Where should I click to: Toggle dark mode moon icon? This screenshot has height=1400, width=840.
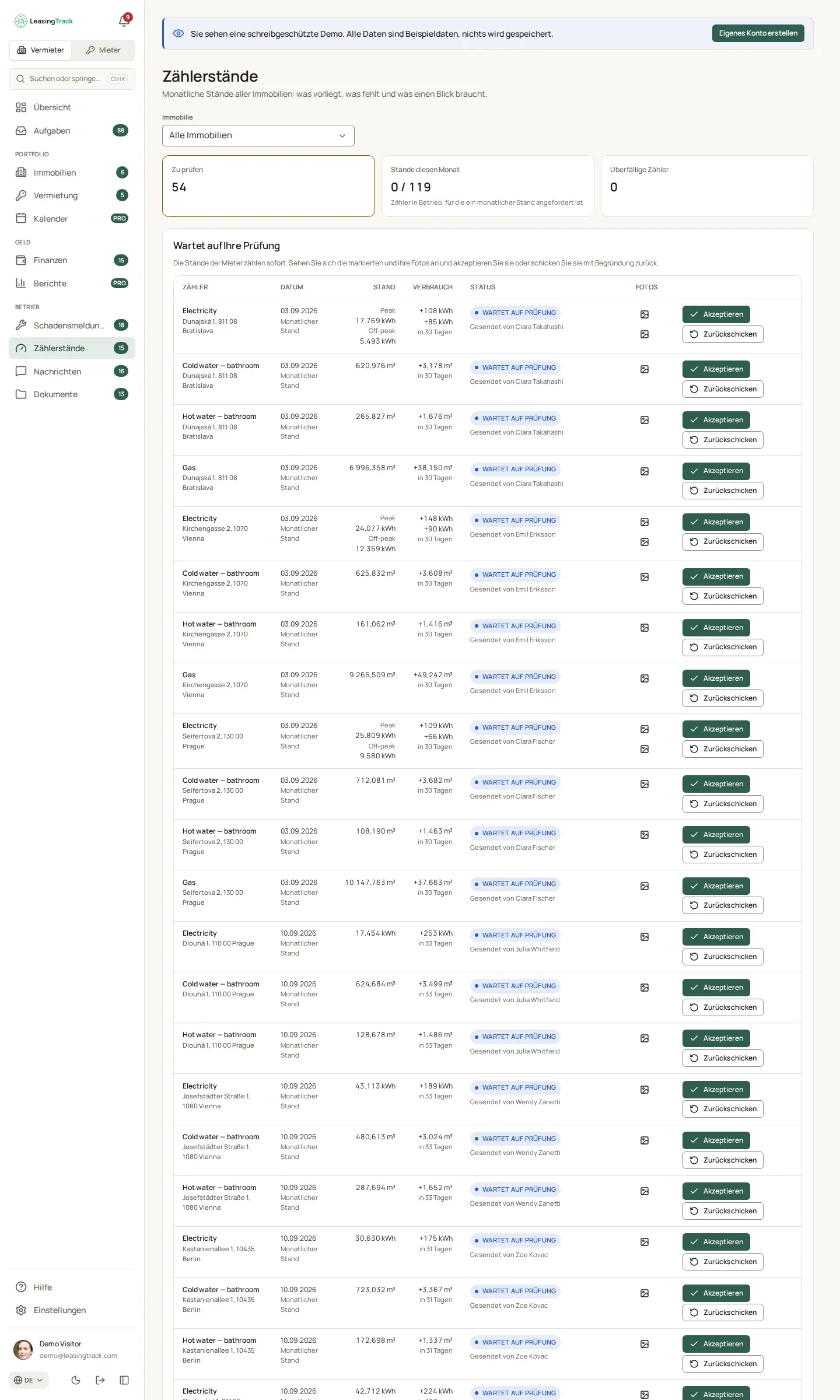point(76,1380)
